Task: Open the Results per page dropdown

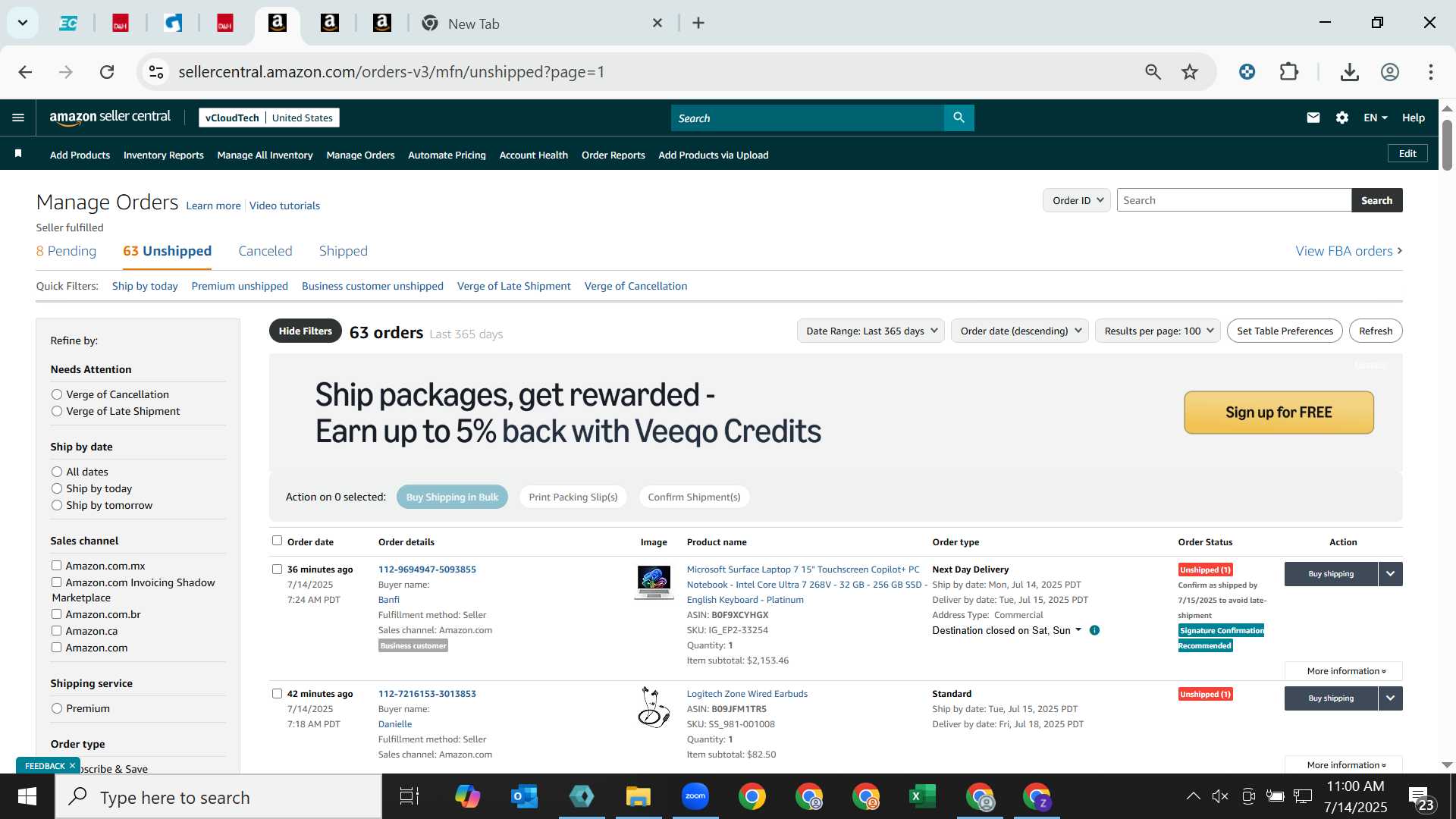Action: 1158,331
